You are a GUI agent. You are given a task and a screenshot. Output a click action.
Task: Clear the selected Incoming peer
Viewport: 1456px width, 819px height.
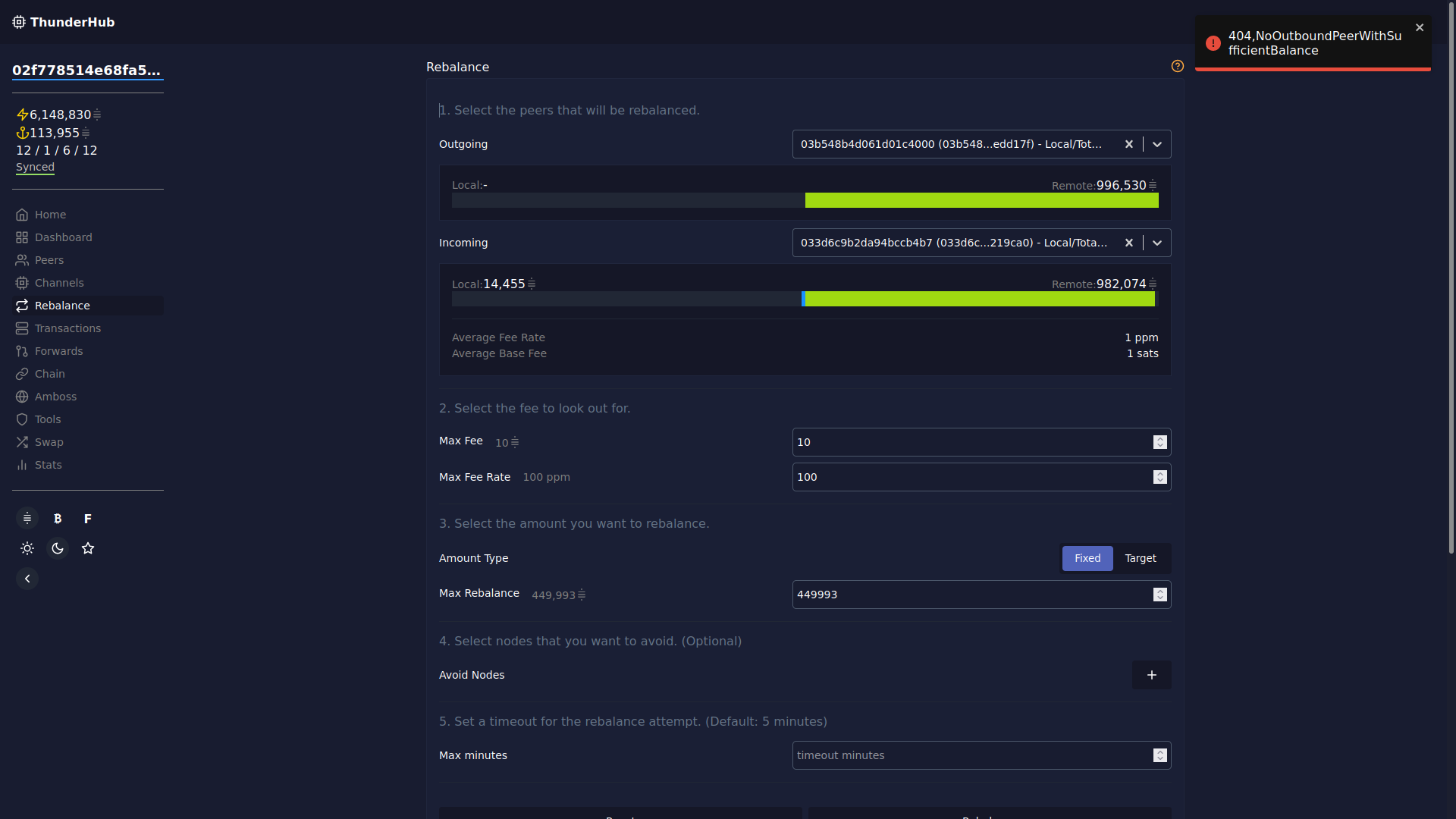click(1128, 243)
